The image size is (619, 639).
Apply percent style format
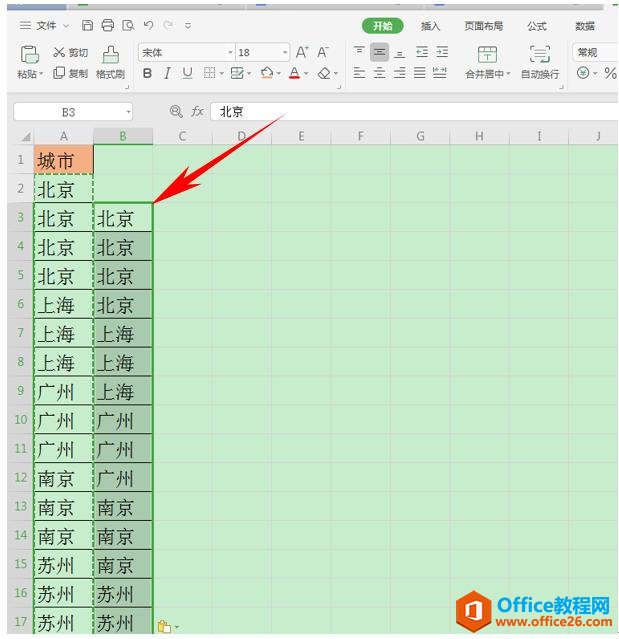coord(610,73)
